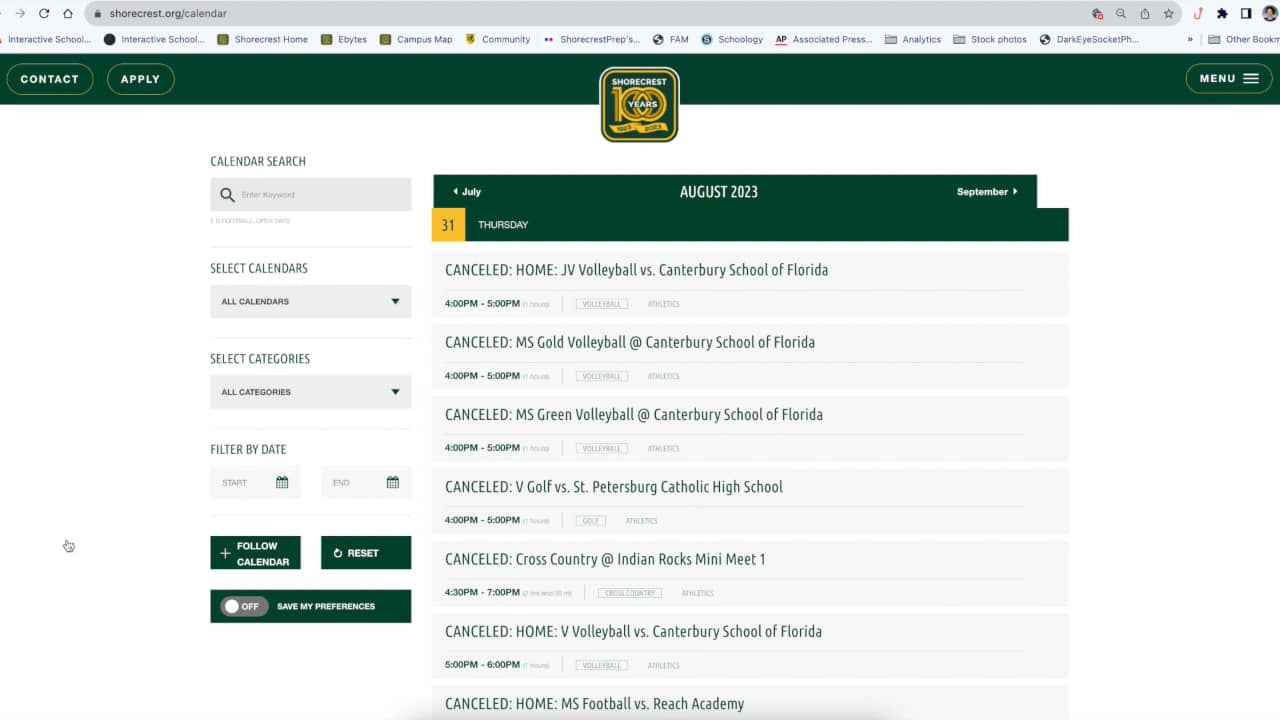Click the END date input field
The height and width of the screenshot is (720, 1280).
[366, 482]
